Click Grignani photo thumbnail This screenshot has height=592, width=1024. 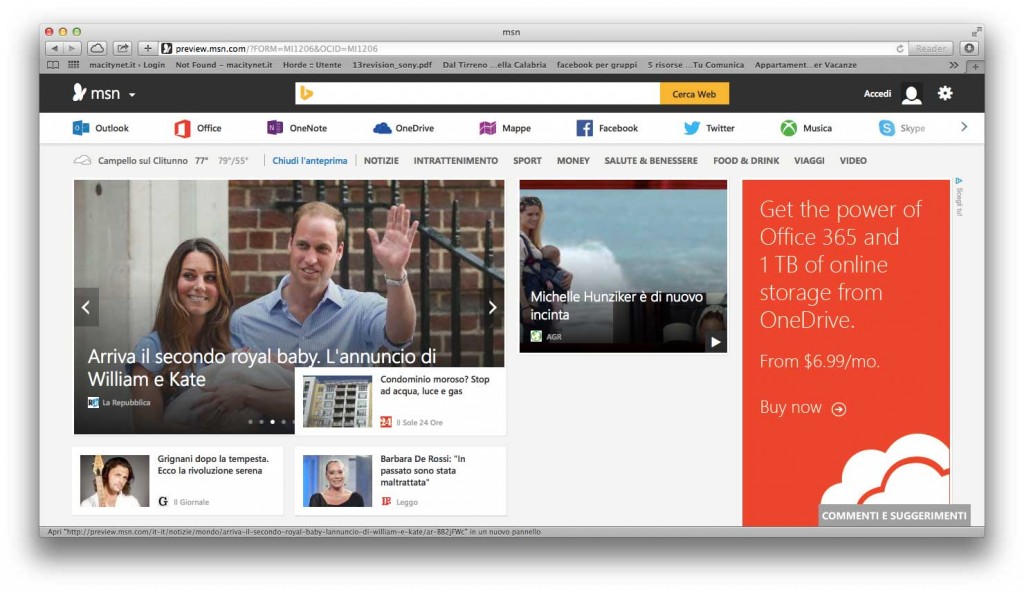coord(114,481)
